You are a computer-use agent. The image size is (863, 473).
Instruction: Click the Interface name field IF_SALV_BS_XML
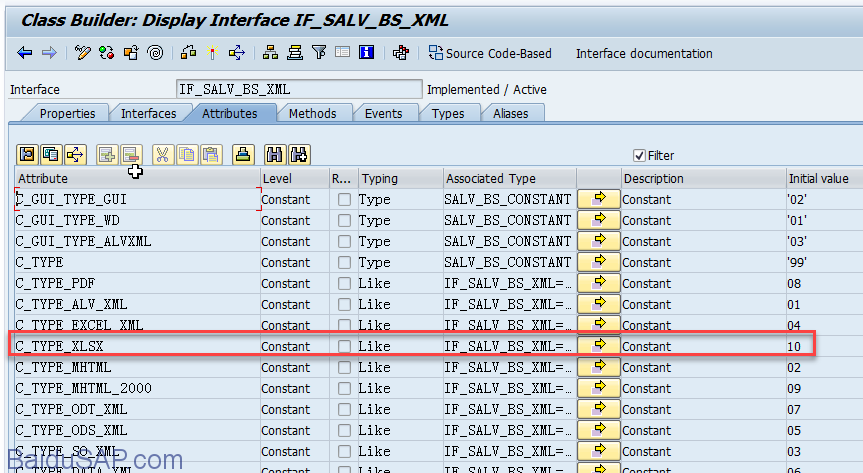[299, 89]
